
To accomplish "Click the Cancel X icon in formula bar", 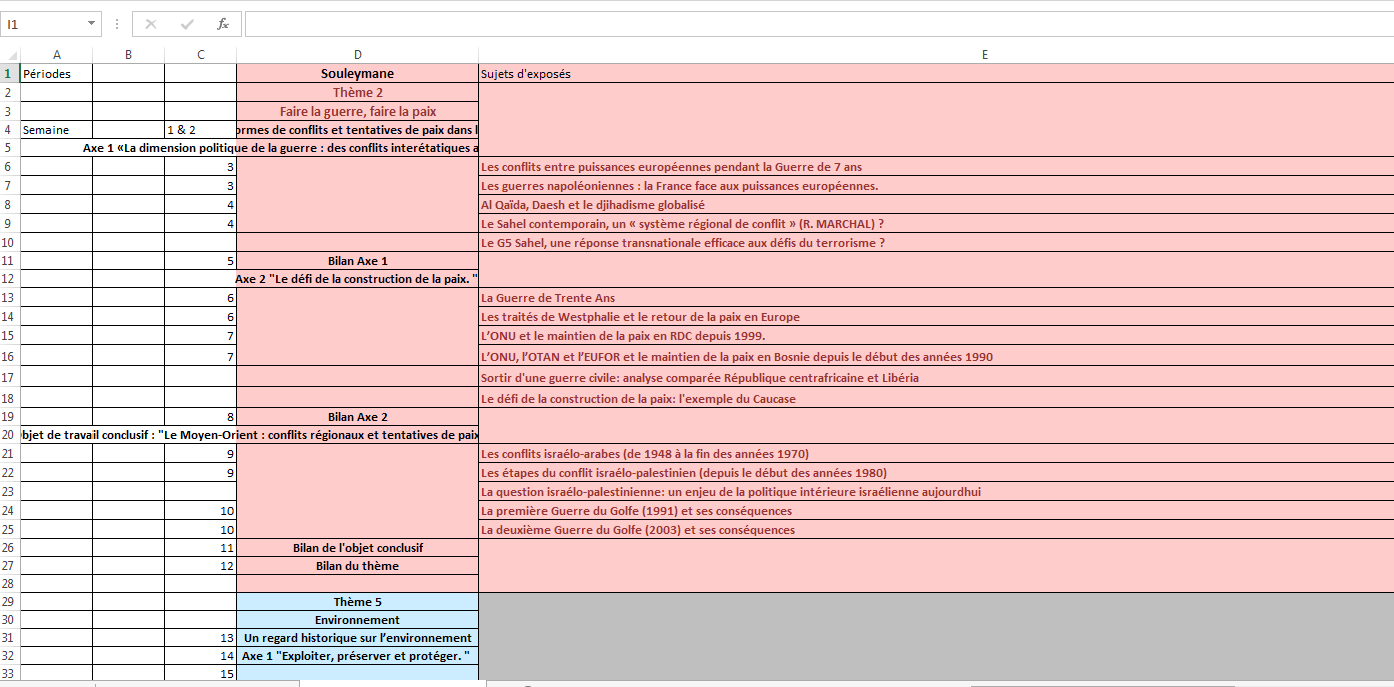I will pyautogui.click(x=151, y=24).
